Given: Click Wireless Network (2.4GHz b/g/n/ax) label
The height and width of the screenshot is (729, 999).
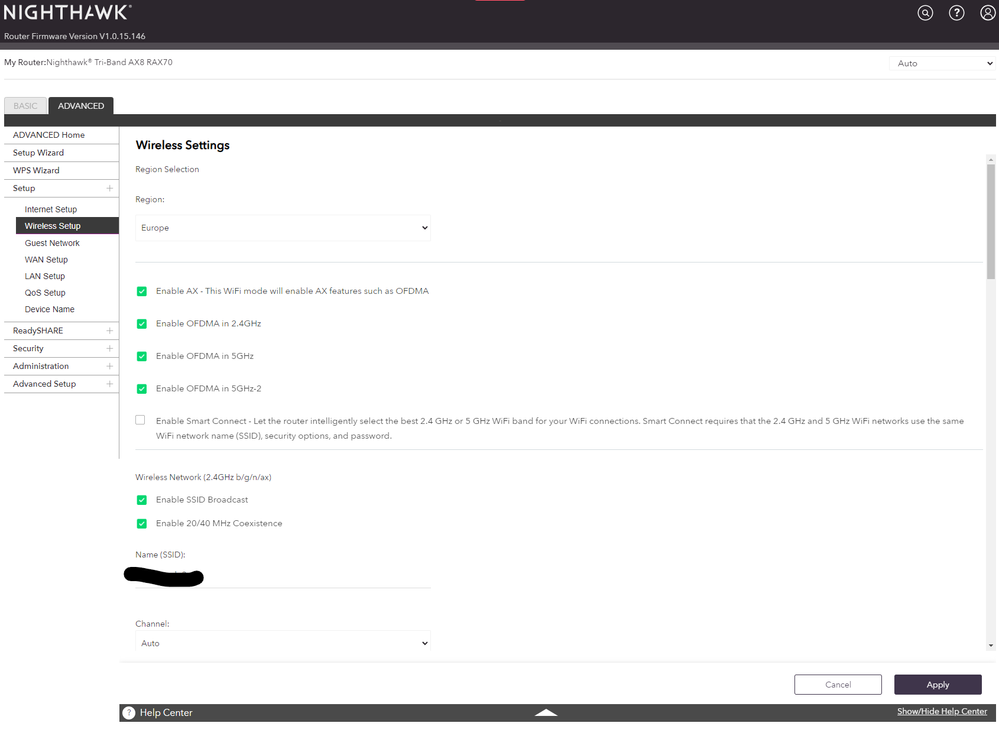Looking at the screenshot, I should pyautogui.click(x=203, y=477).
